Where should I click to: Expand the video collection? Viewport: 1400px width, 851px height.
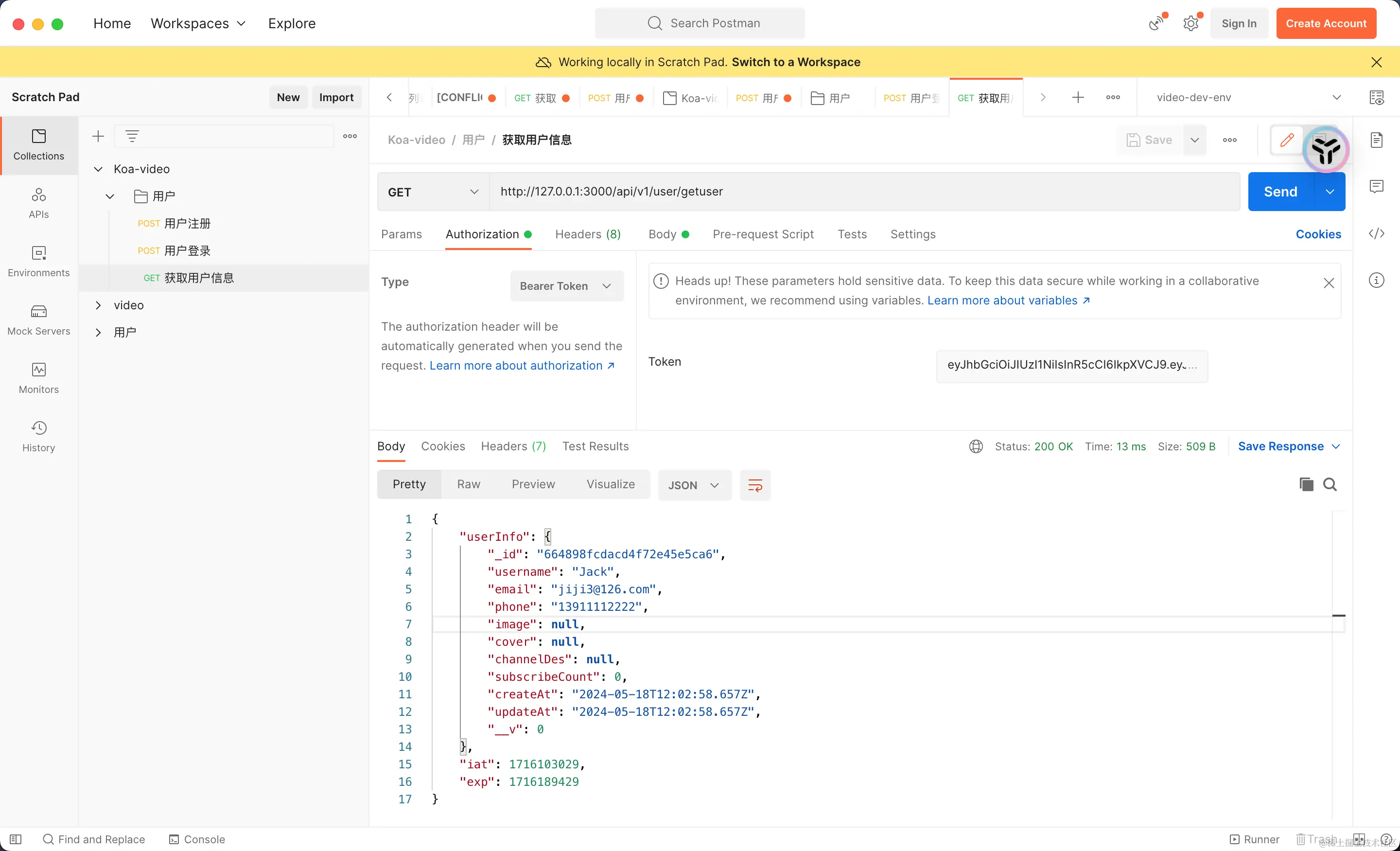click(x=98, y=305)
